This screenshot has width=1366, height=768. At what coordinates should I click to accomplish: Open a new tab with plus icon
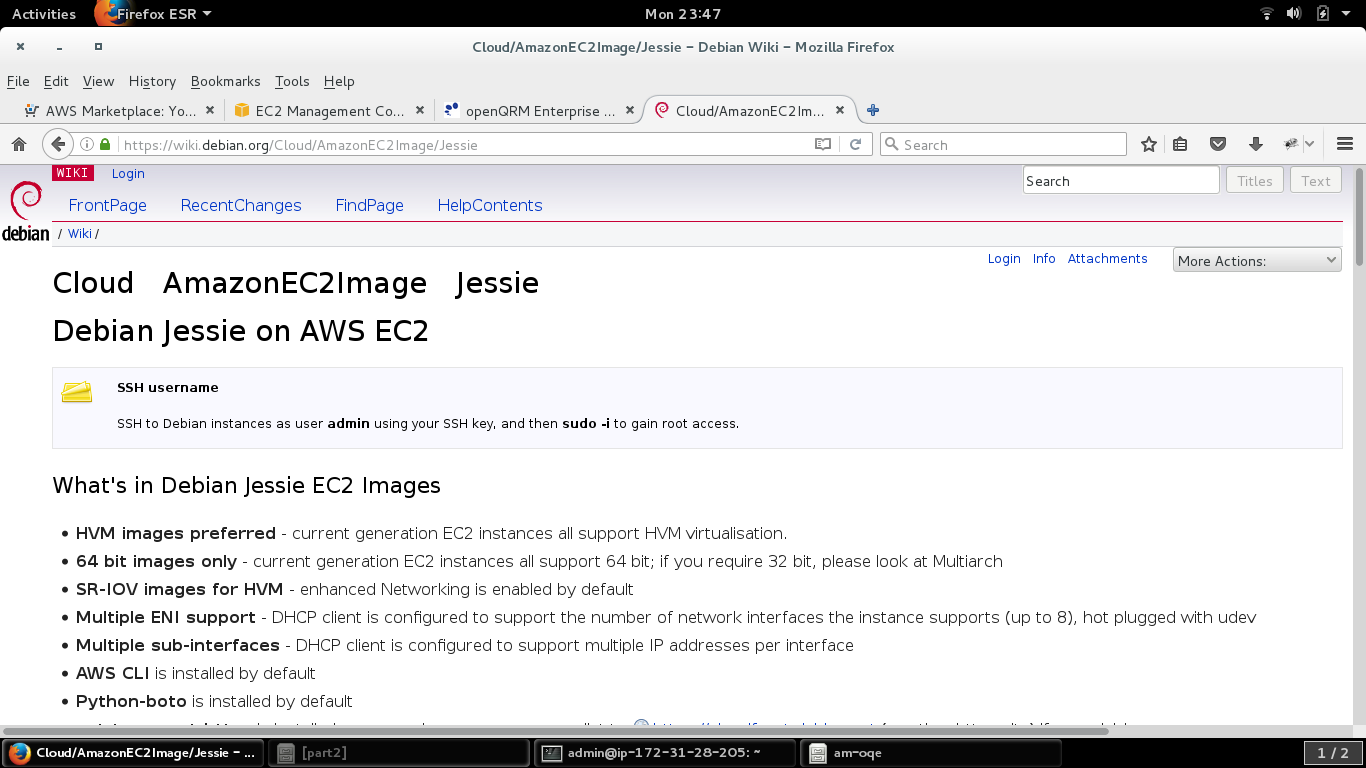pyautogui.click(x=873, y=111)
